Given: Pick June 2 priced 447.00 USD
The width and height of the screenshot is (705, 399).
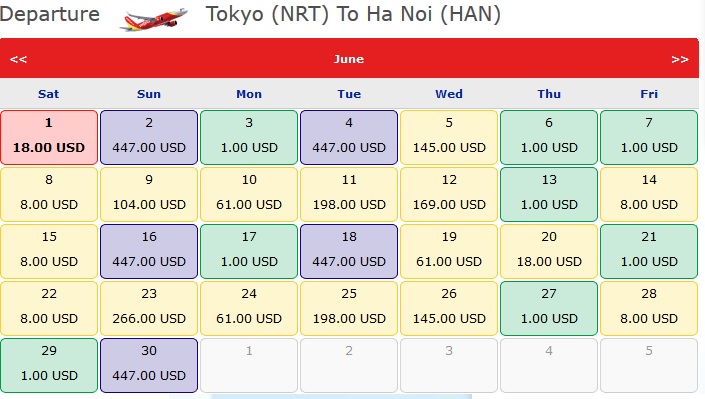Looking at the screenshot, I should click(x=149, y=137).
